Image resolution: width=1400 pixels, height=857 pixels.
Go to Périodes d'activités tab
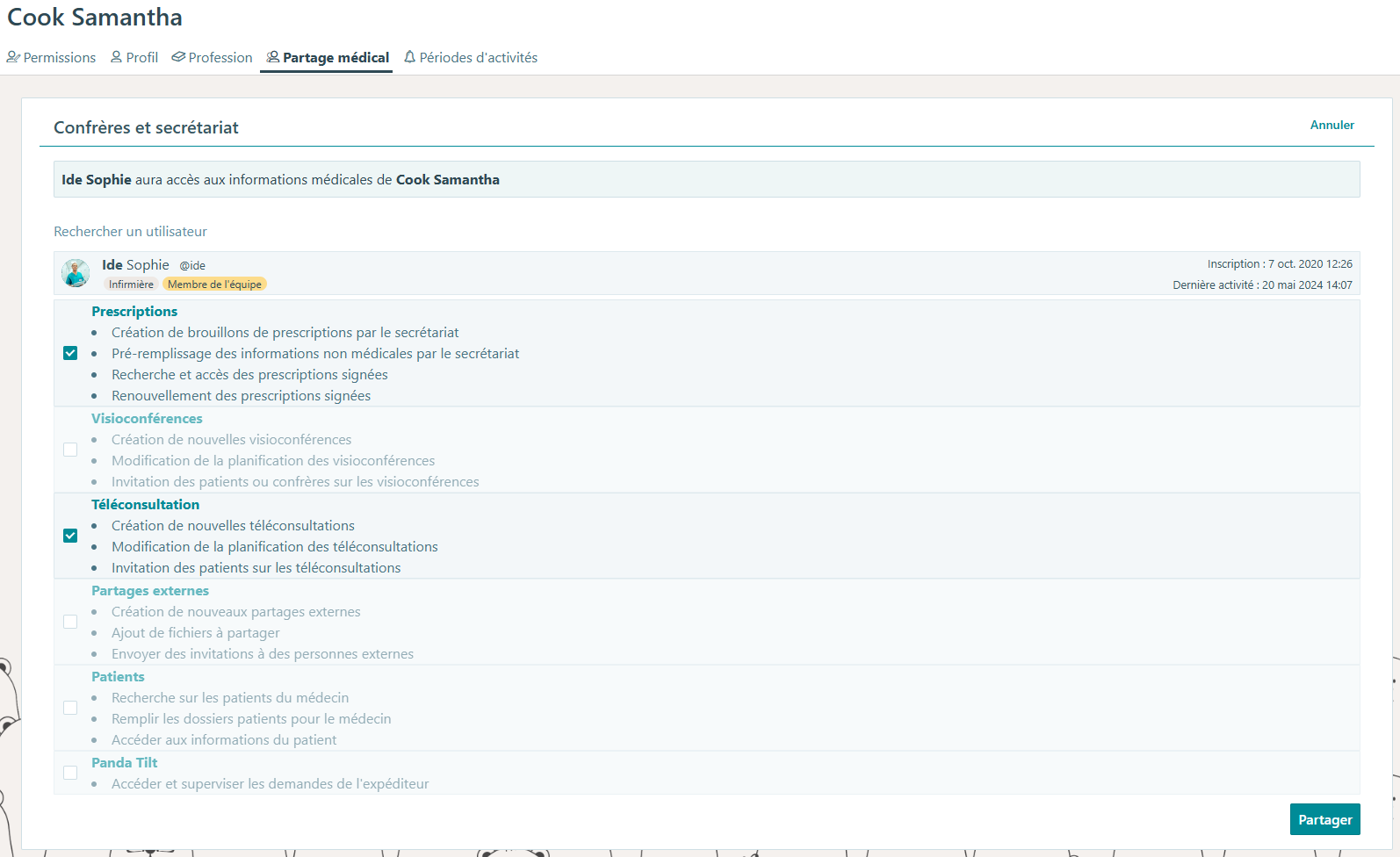[x=470, y=57]
